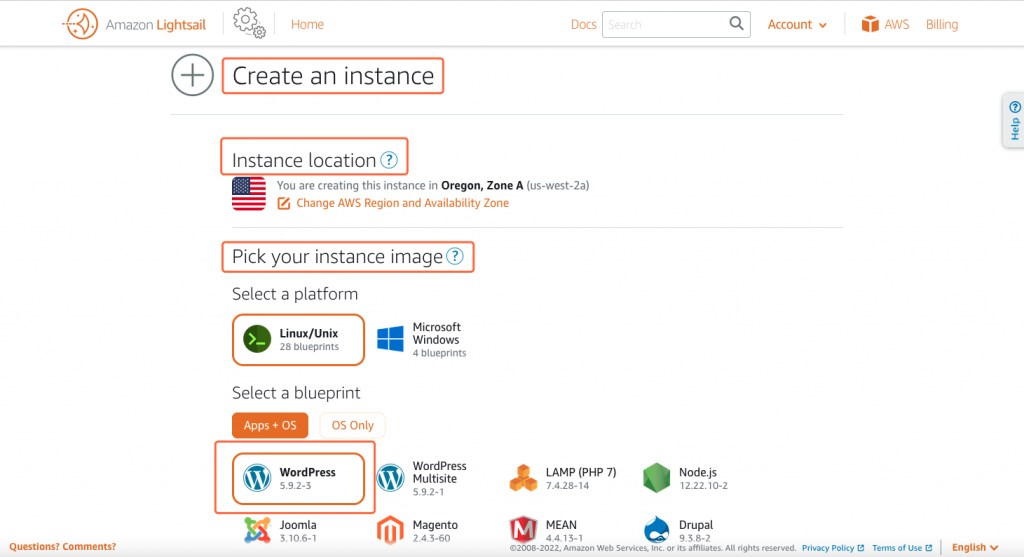Open the AWS console link
The height and width of the screenshot is (557, 1024).
(x=885, y=24)
